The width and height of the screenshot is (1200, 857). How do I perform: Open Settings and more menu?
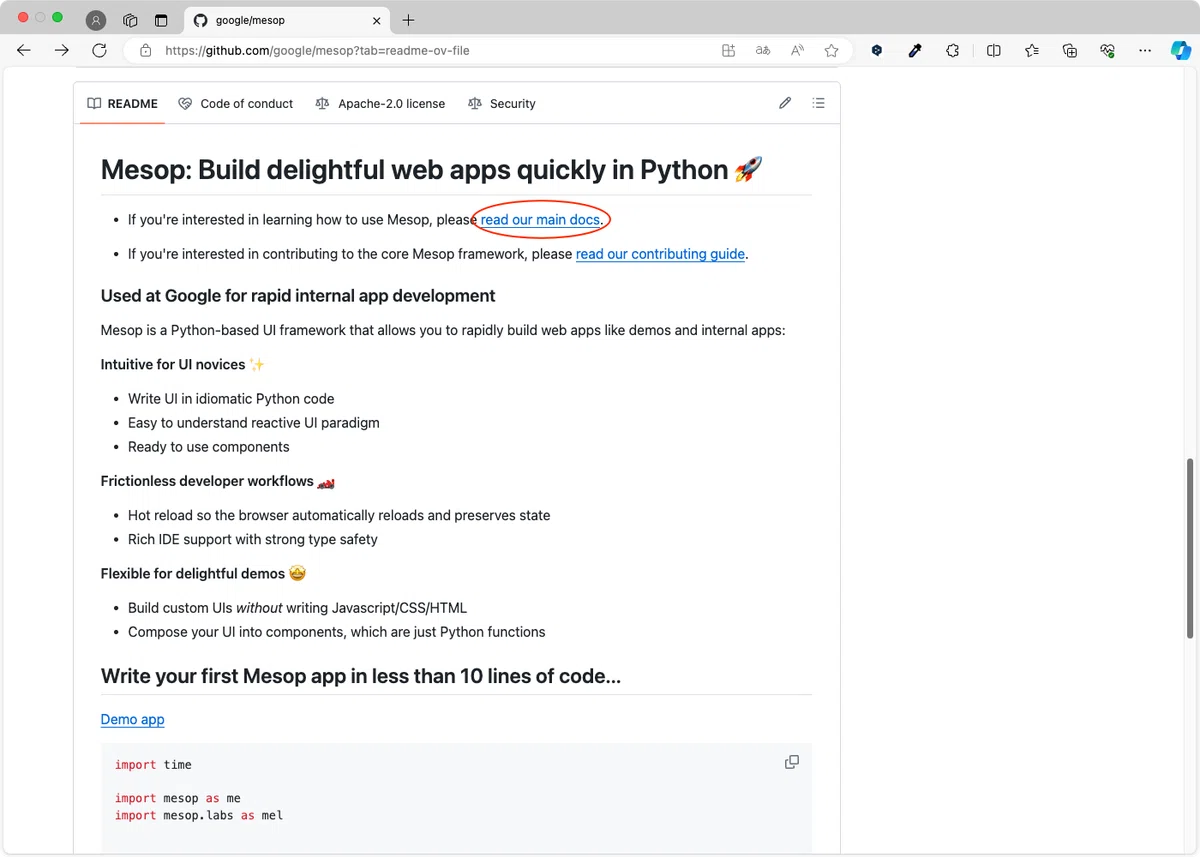[1145, 50]
